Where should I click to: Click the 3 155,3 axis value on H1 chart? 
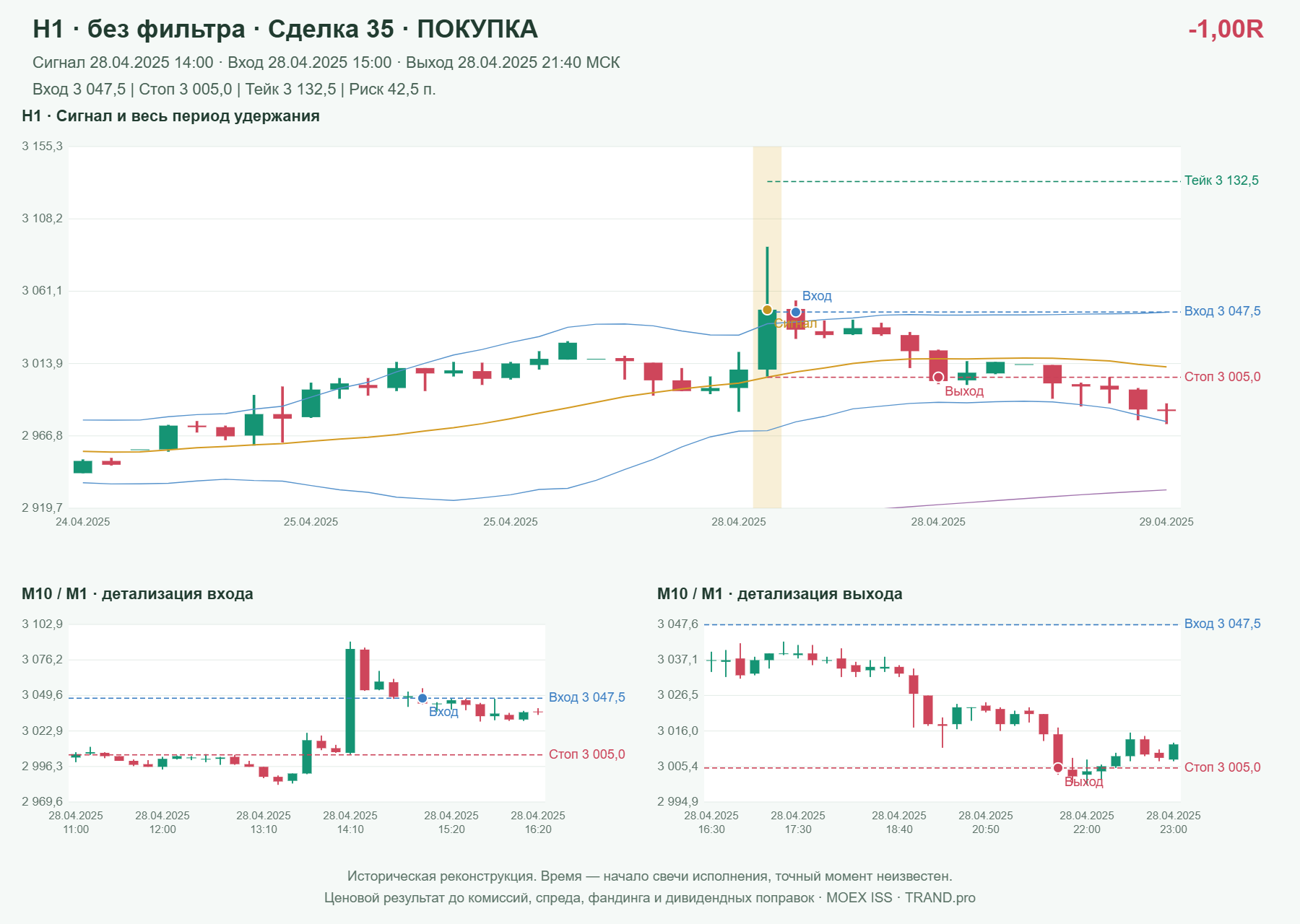[x=42, y=147]
